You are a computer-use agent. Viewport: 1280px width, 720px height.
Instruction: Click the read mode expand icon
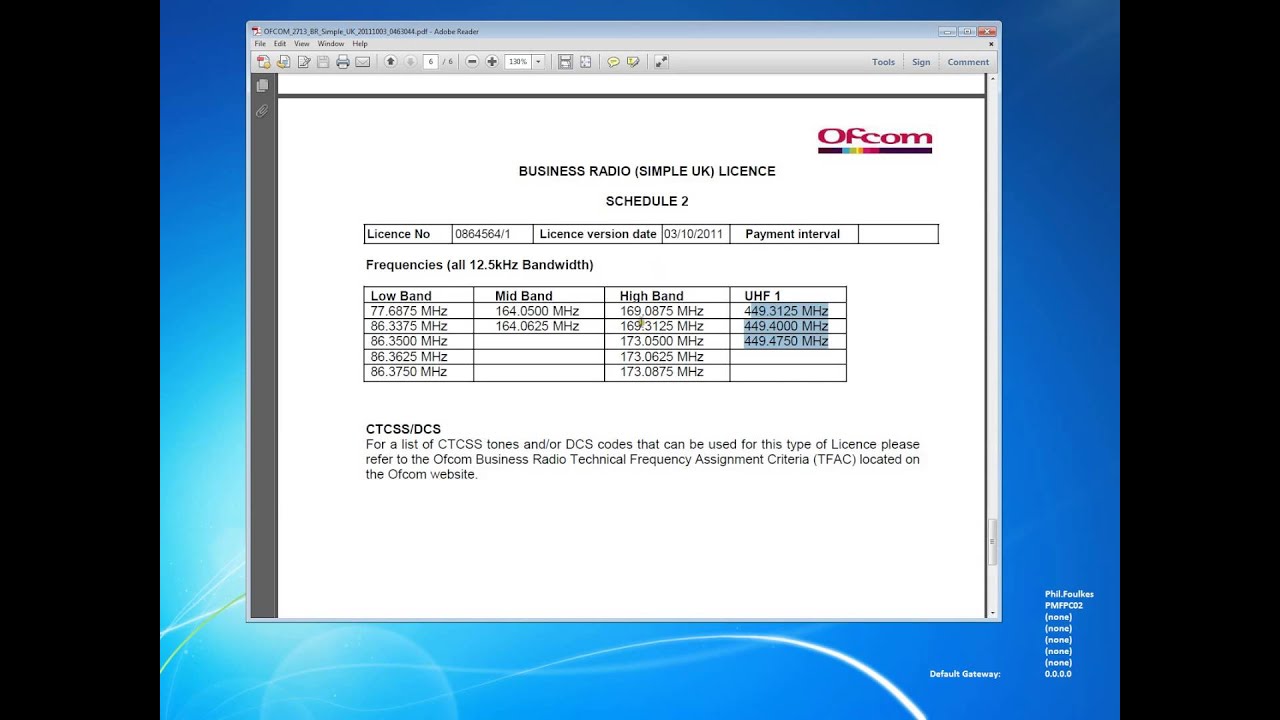click(x=661, y=62)
